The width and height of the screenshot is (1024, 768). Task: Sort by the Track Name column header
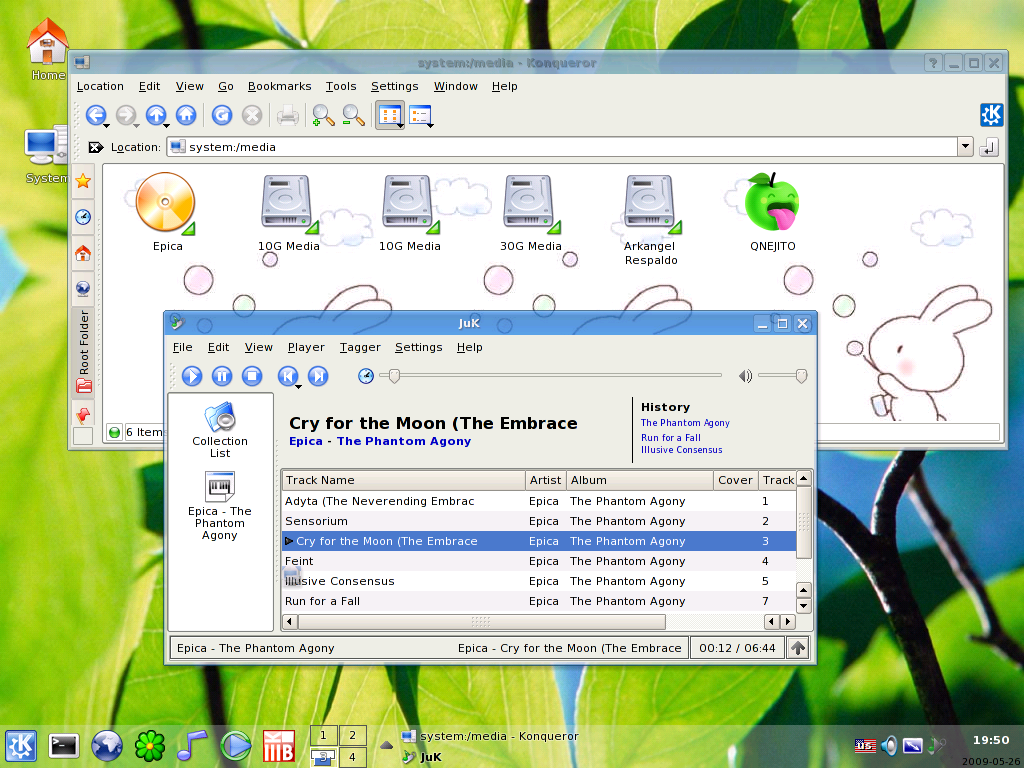tap(402, 480)
